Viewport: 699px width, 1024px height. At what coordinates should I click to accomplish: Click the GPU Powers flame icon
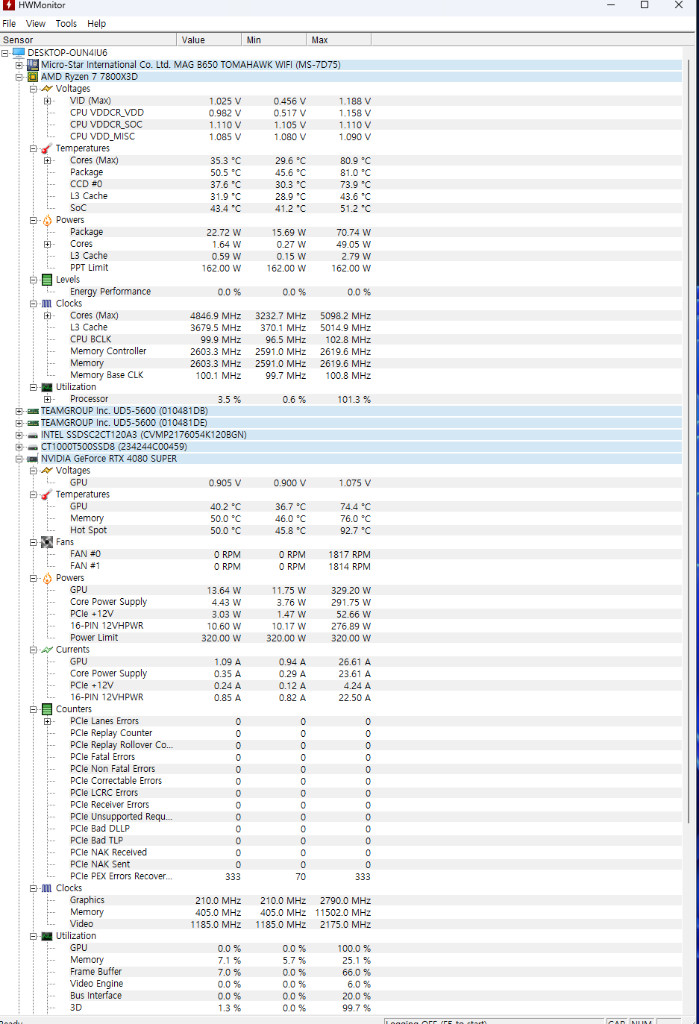47,578
